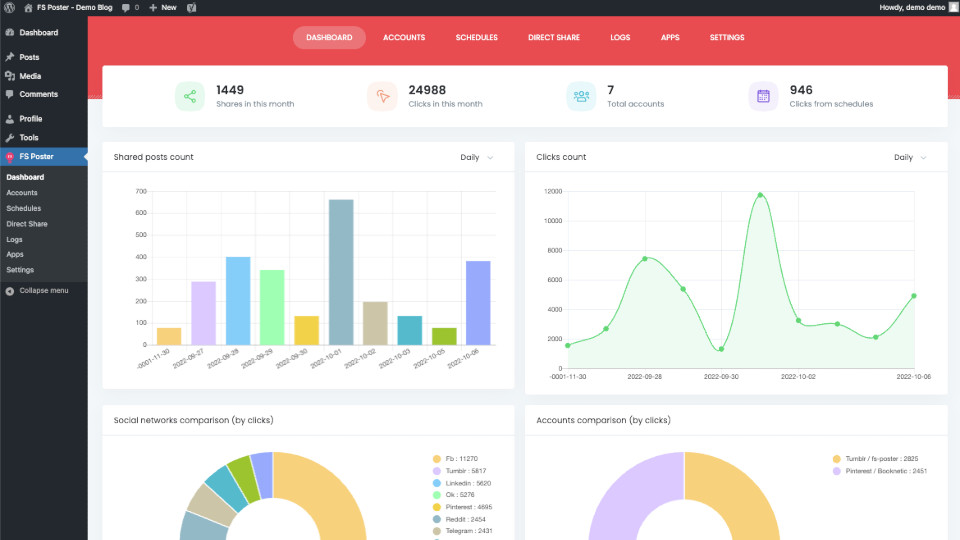Click the Tools wrench icon

point(10,138)
